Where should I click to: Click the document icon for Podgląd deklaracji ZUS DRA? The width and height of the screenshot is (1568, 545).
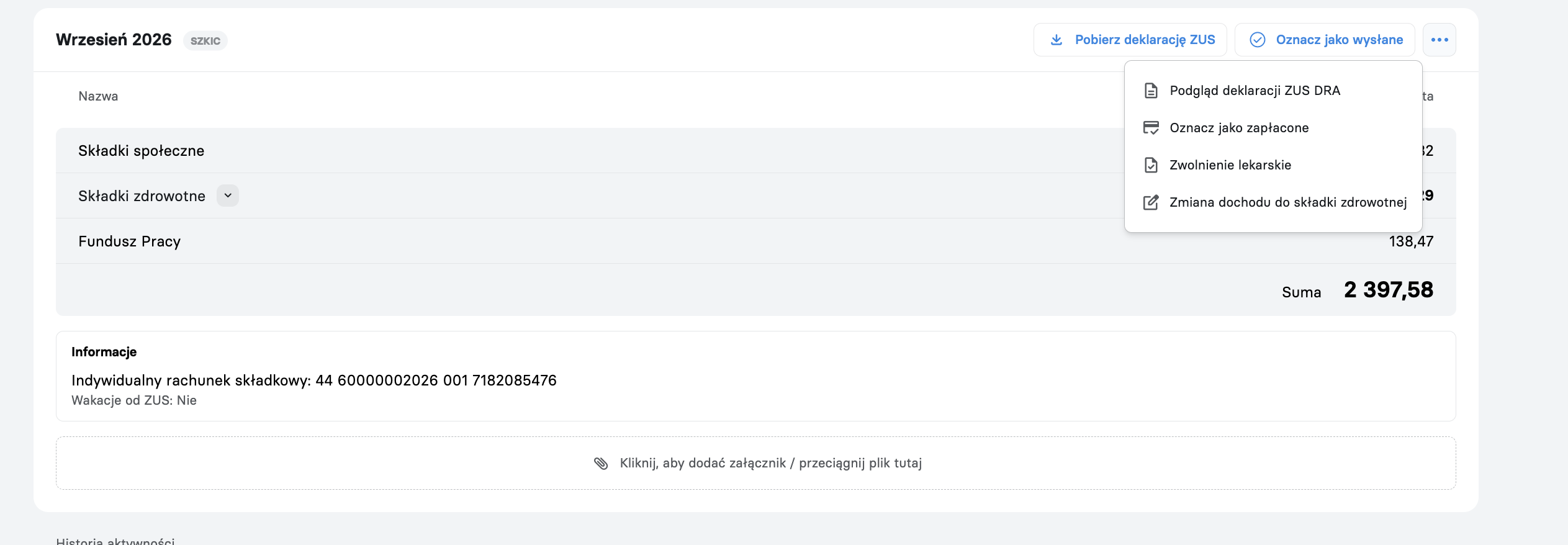coord(1151,91)
